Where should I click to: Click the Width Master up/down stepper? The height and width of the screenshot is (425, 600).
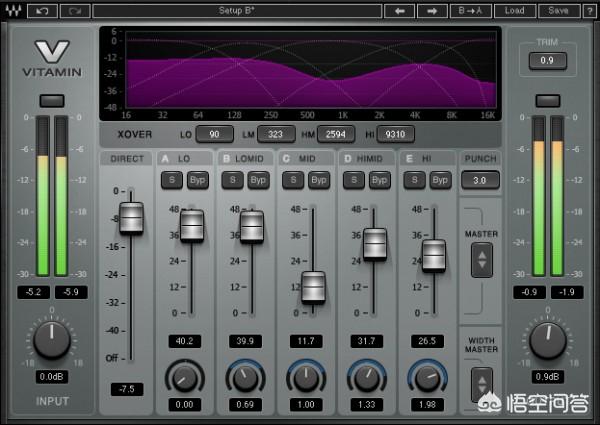[482, 385]
